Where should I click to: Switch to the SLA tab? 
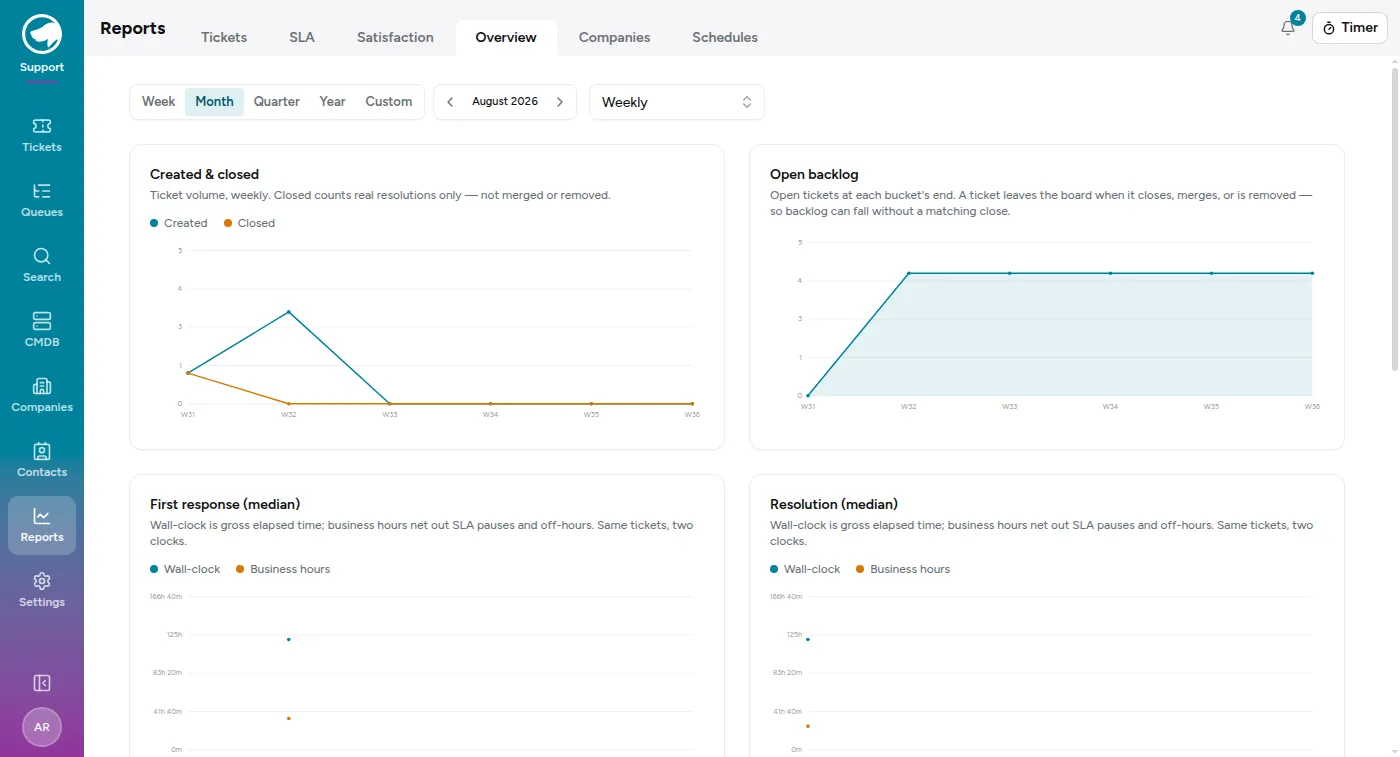(302, 37)
